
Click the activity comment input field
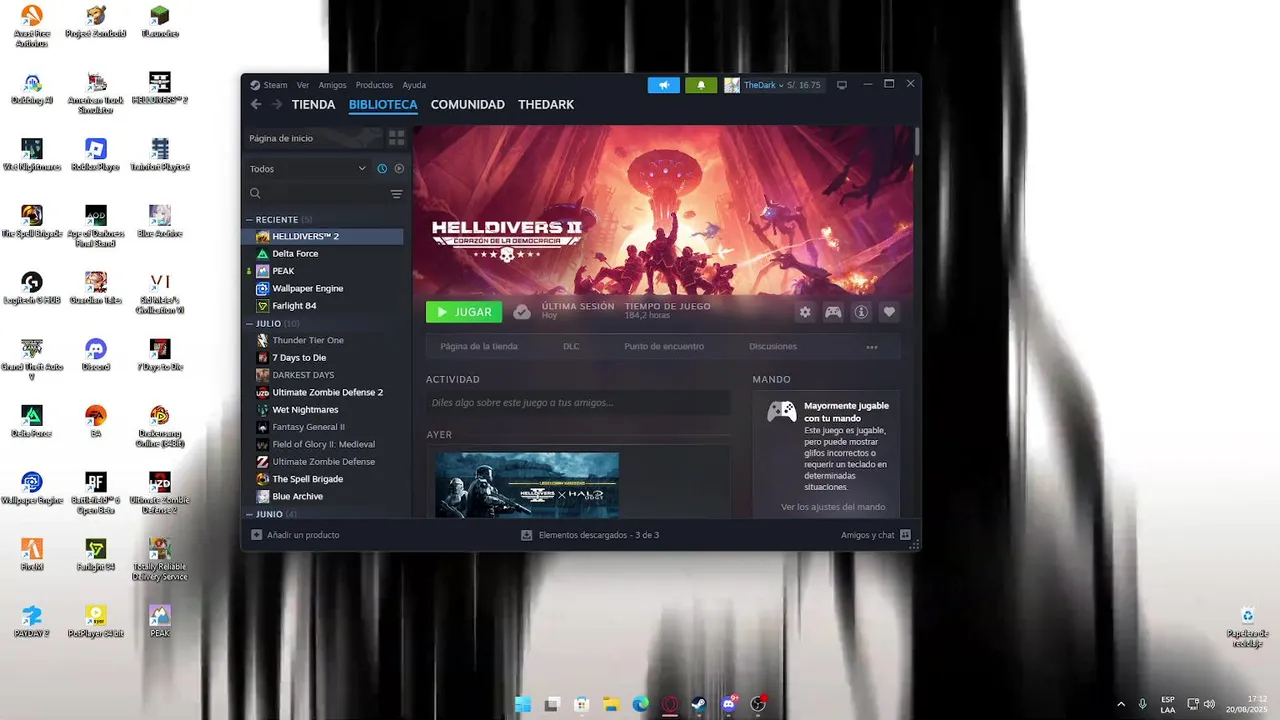[578, 403]
